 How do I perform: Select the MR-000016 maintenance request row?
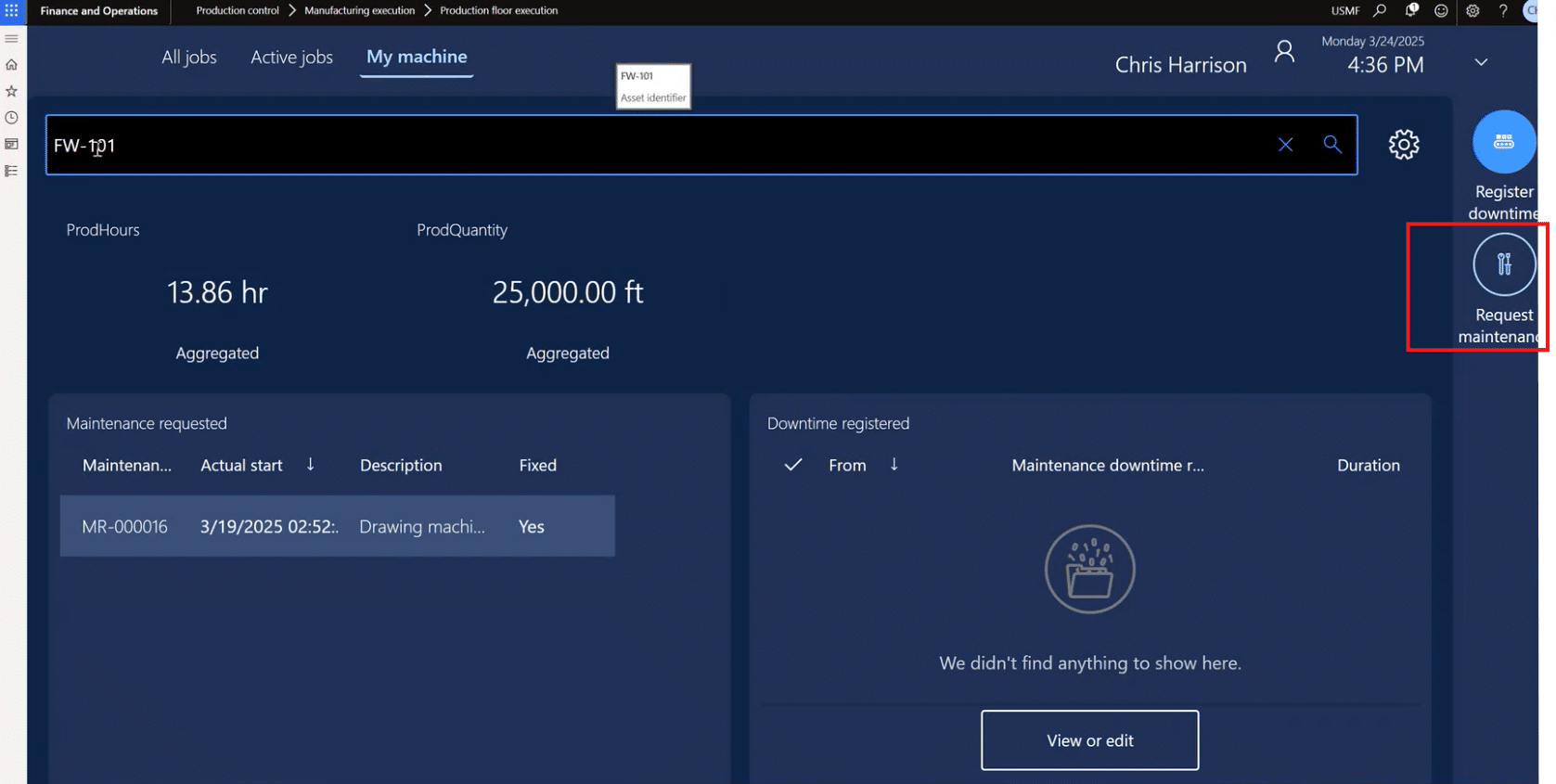pyautogui.click(x=337, y=526)
